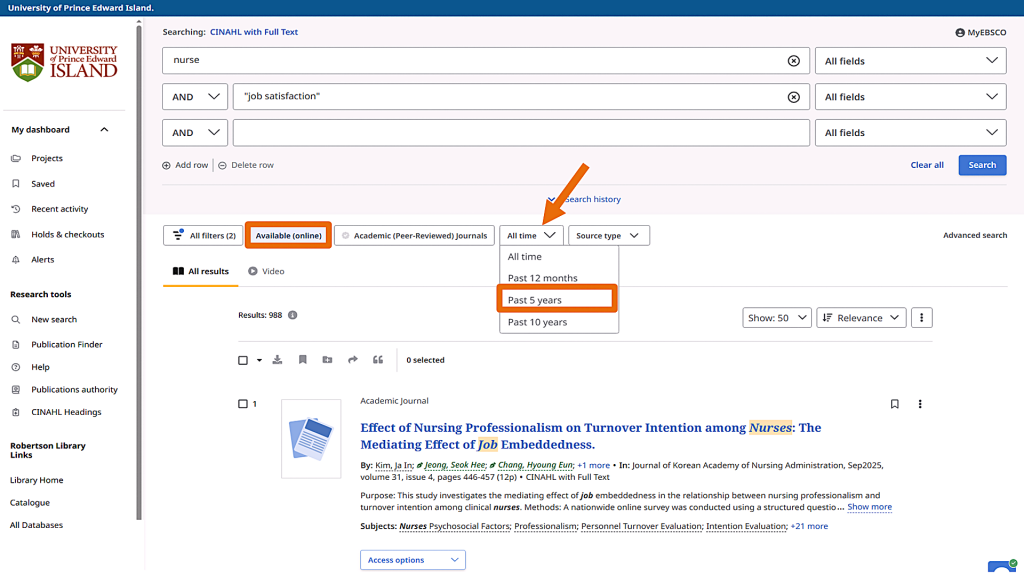
Task: Click the cite quotation-mark icon
Action: coord(378,360)
